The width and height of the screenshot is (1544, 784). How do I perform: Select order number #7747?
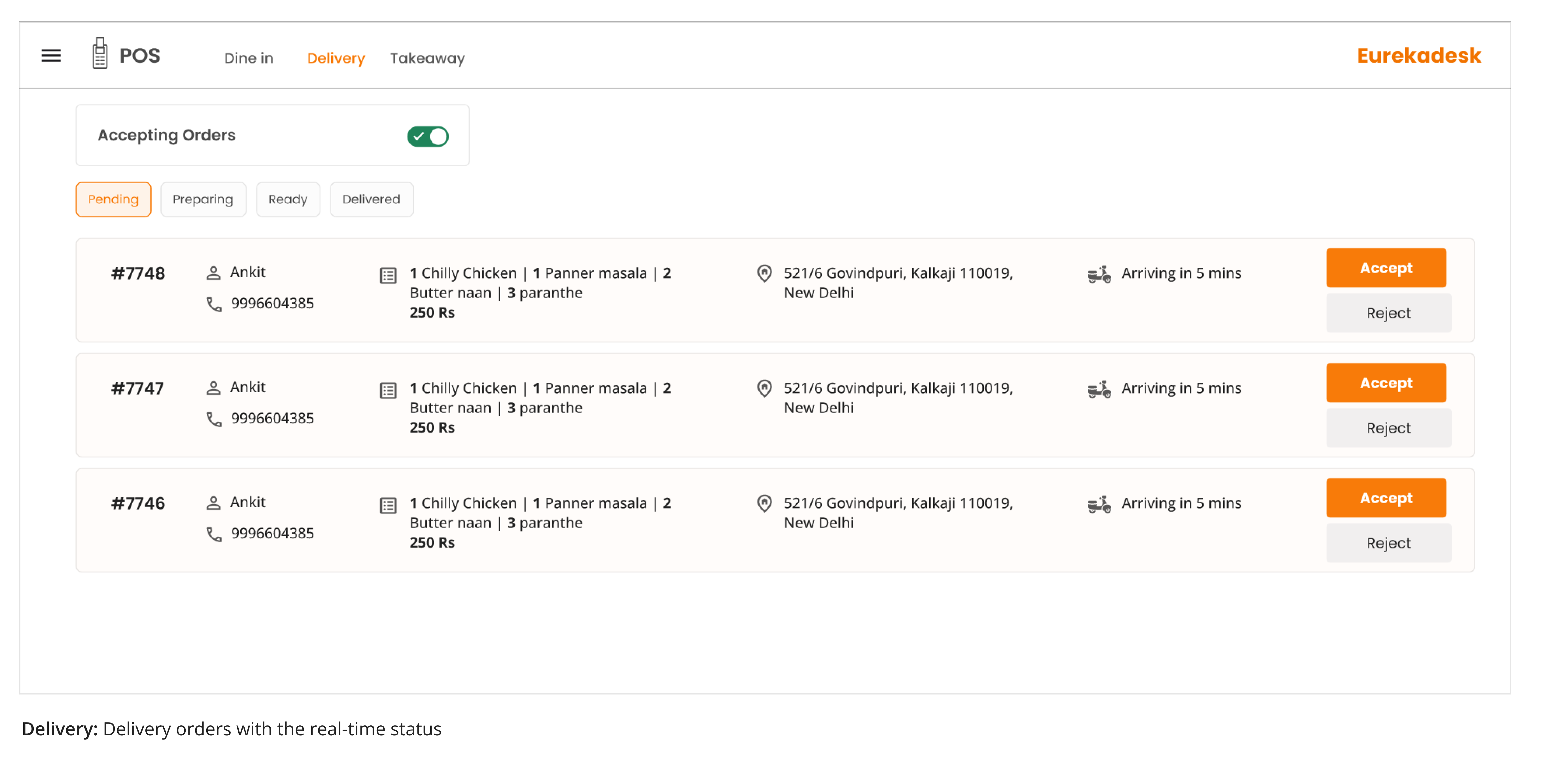pos(138,389)
